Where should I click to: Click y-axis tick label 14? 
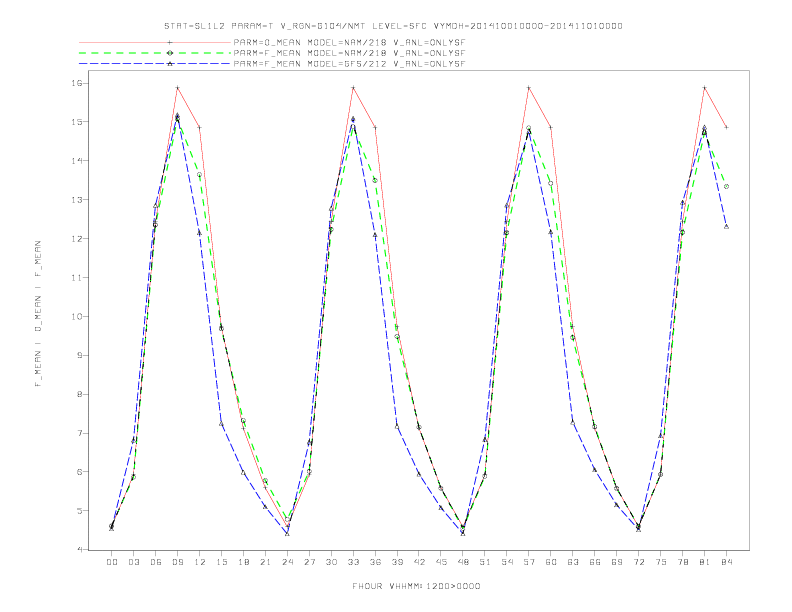(x=75, y=161)
